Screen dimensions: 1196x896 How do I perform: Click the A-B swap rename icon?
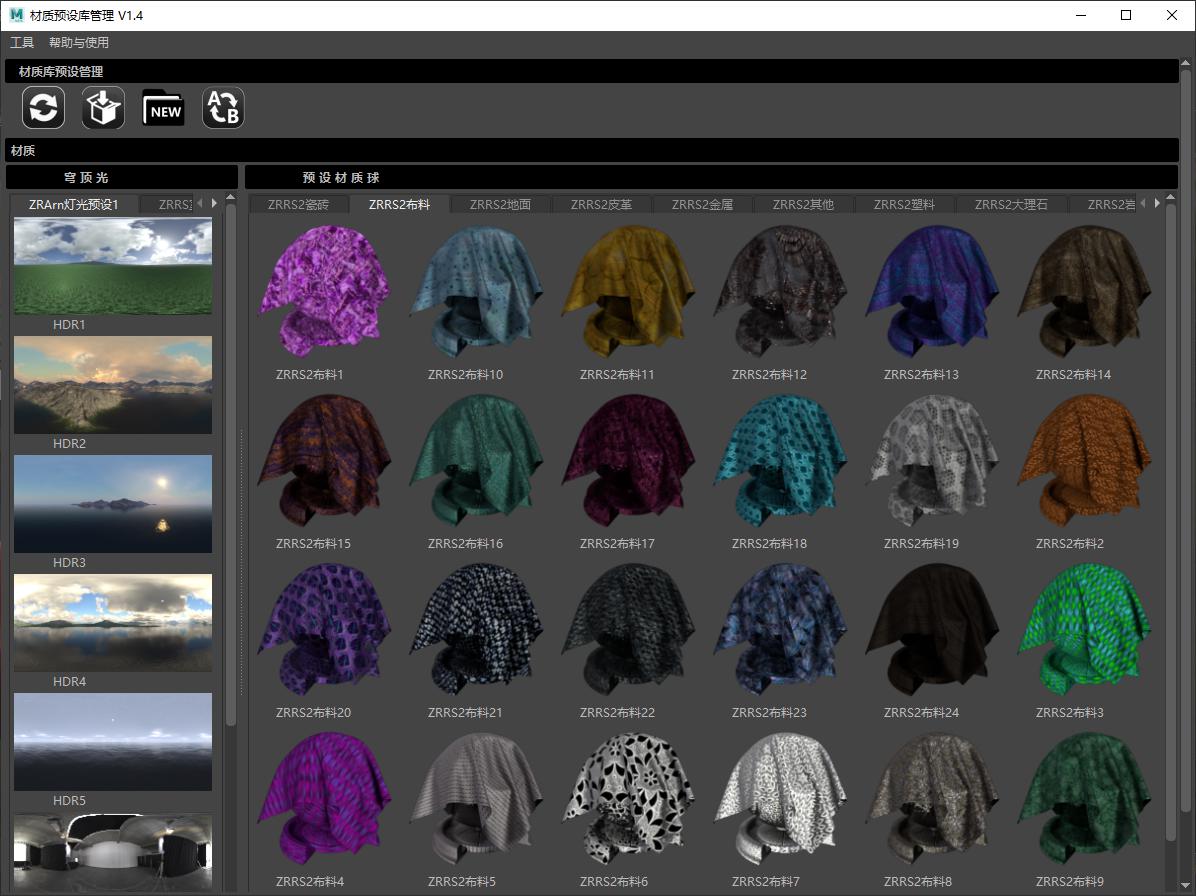click(x=223, y=108)
